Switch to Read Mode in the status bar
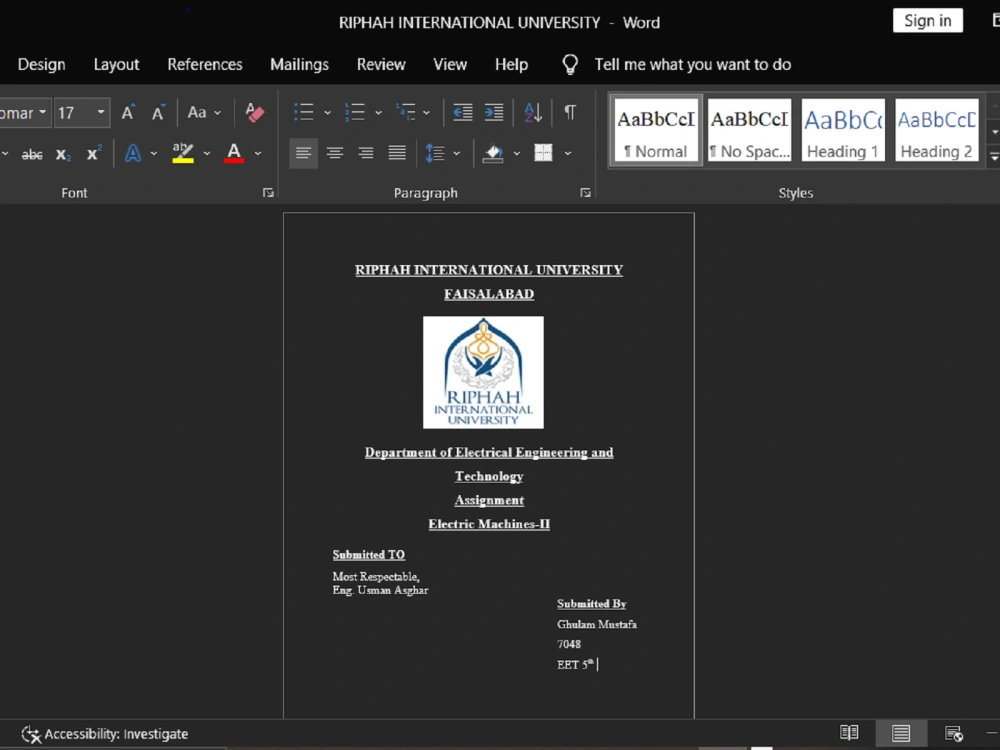This screenshot has height=750, width=1000. 849,733
